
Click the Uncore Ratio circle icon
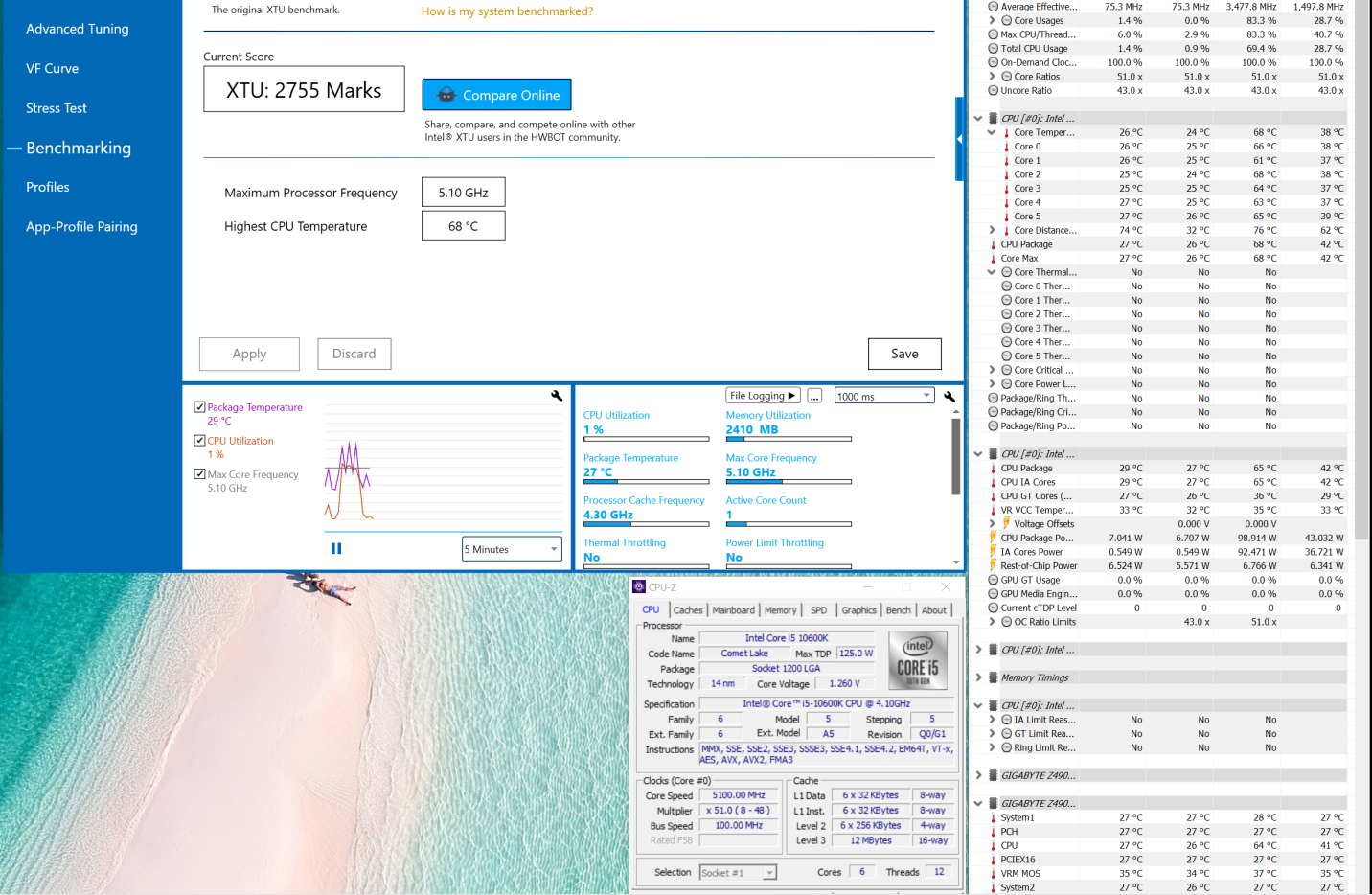tap(994, 91)
